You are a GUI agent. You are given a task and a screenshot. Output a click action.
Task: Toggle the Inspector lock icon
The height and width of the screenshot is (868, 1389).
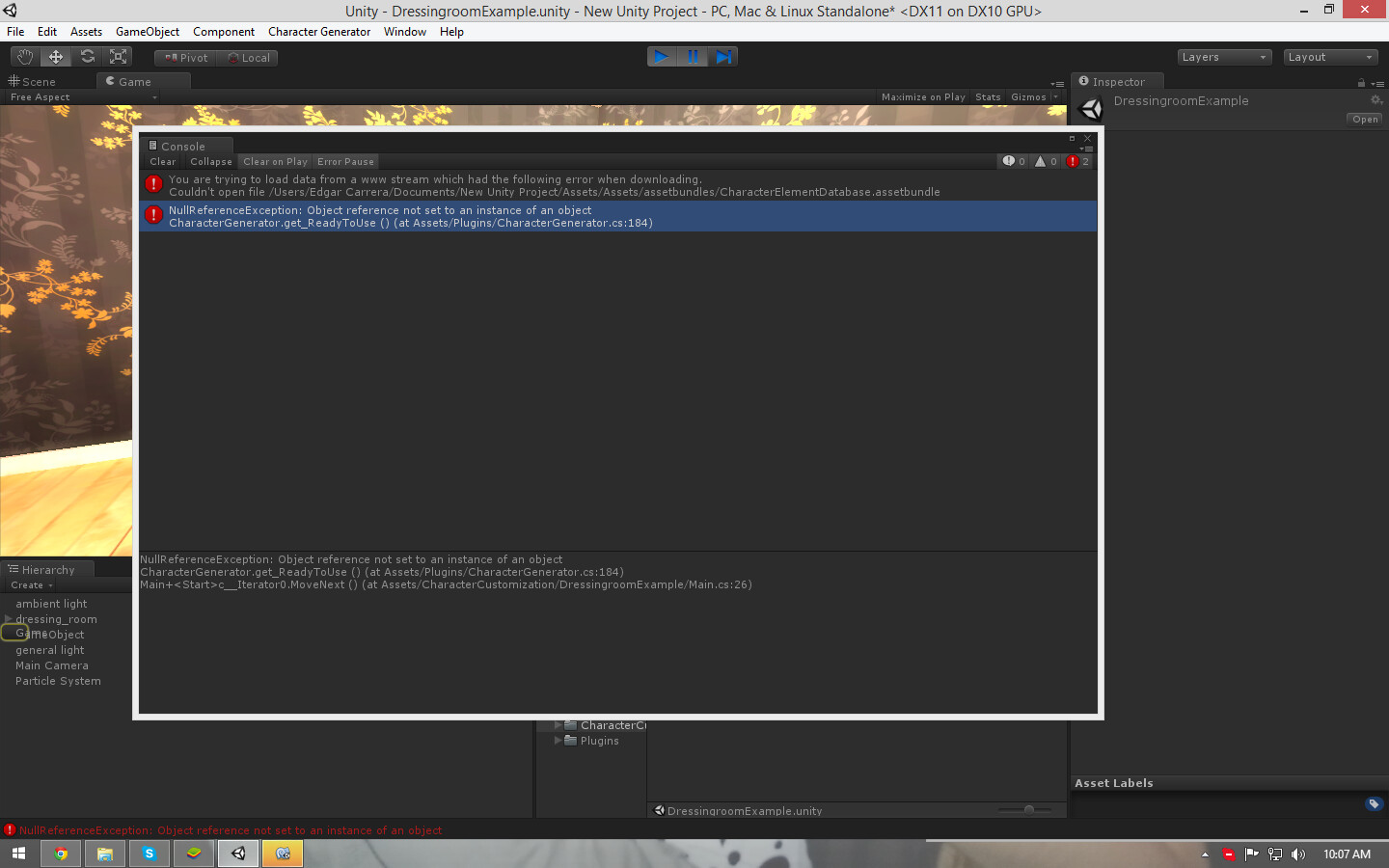pyautogui.click(x=1361, y=83)
